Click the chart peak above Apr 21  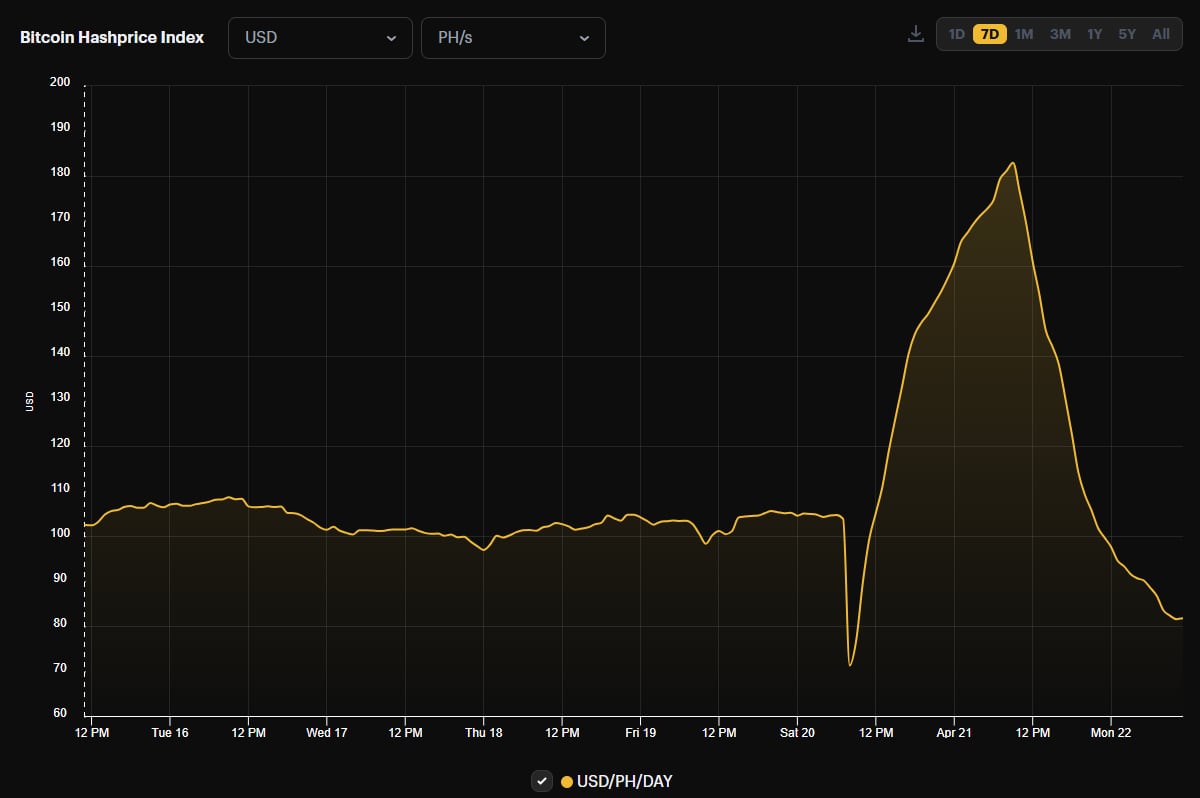point(1012,165)
